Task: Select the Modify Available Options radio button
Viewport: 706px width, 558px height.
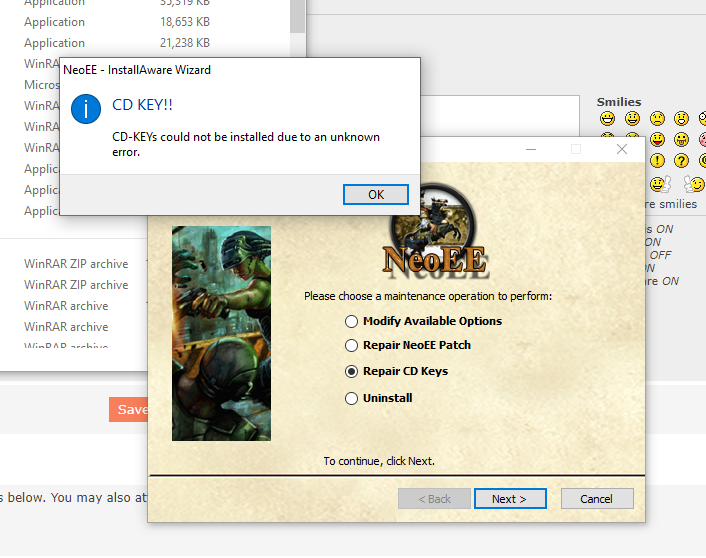Action: pyautogui.click(x=351, y=321)
